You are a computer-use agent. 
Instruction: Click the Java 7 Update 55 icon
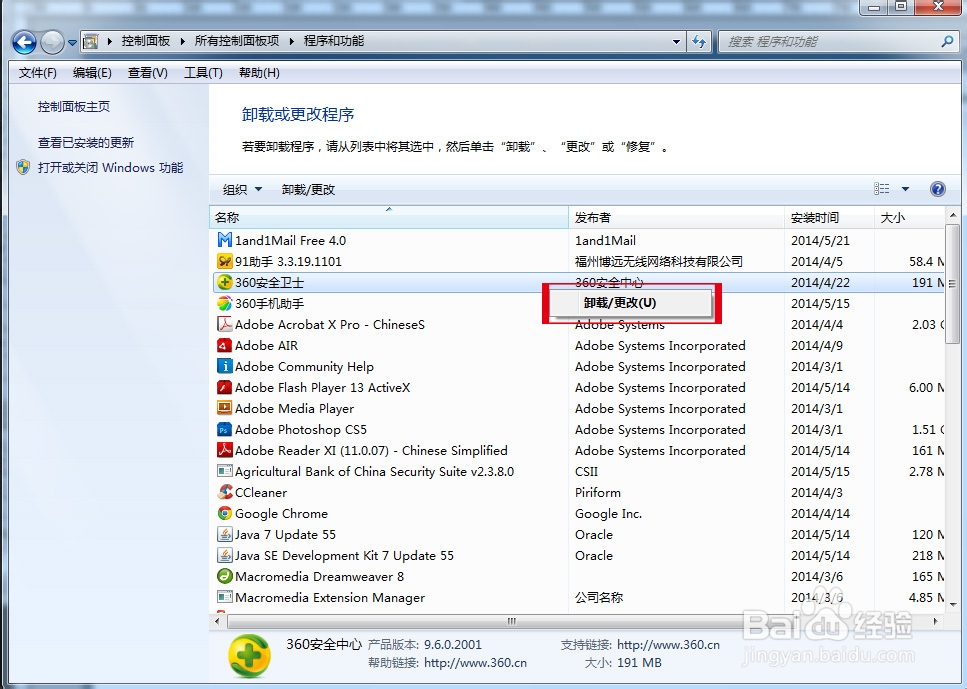tap(224, 534)
